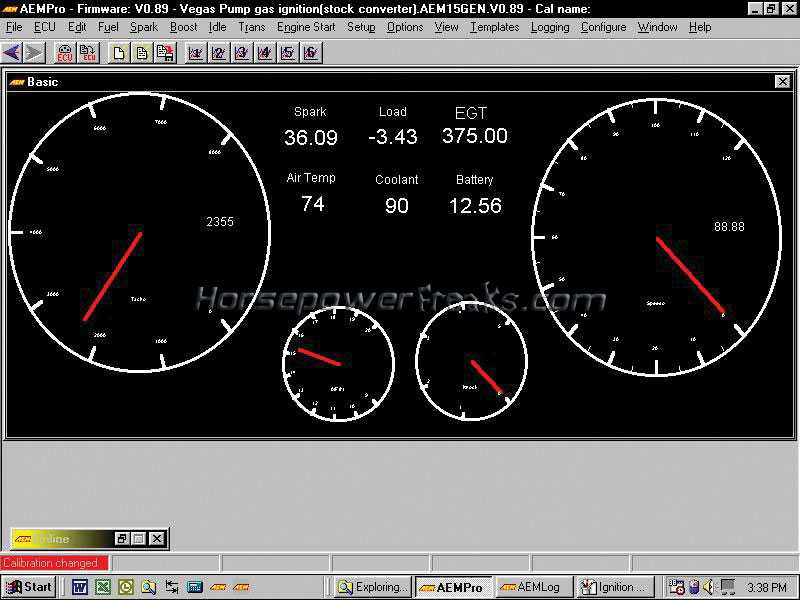The image size is (800, 600).
Task: Open template 6 from the toolbar
Action: point(311,53)
